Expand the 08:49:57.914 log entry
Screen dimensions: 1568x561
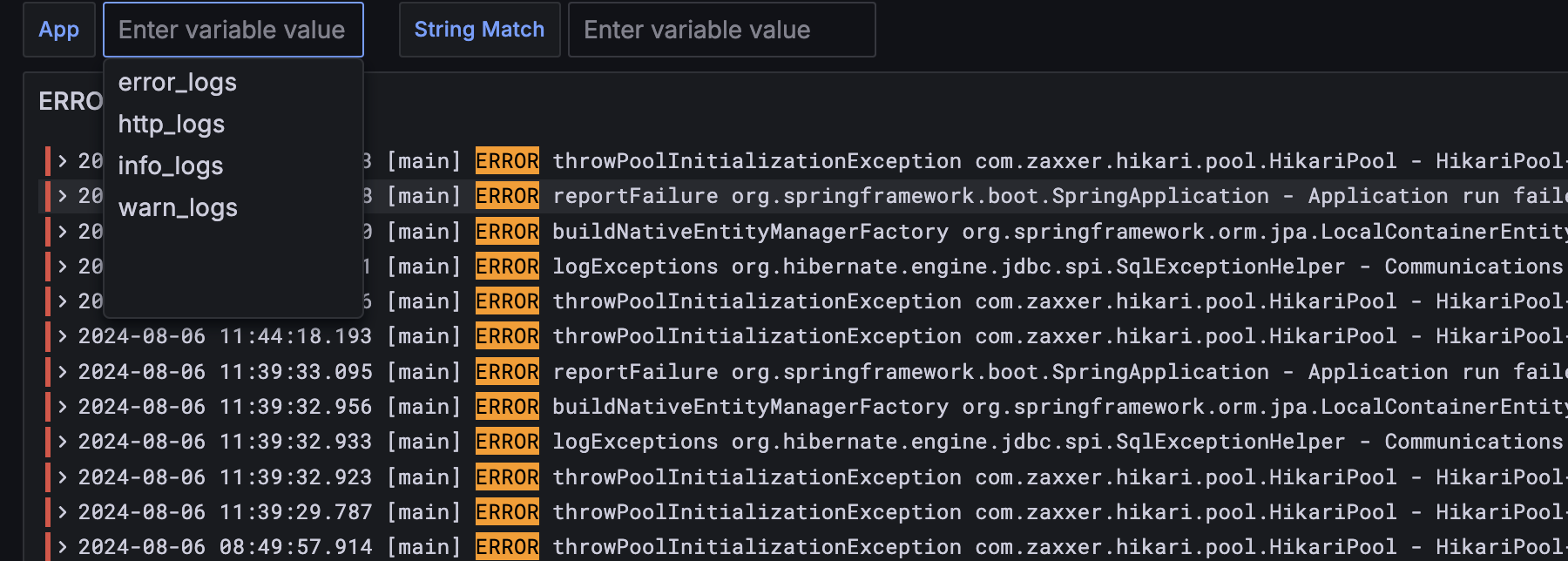63,547
